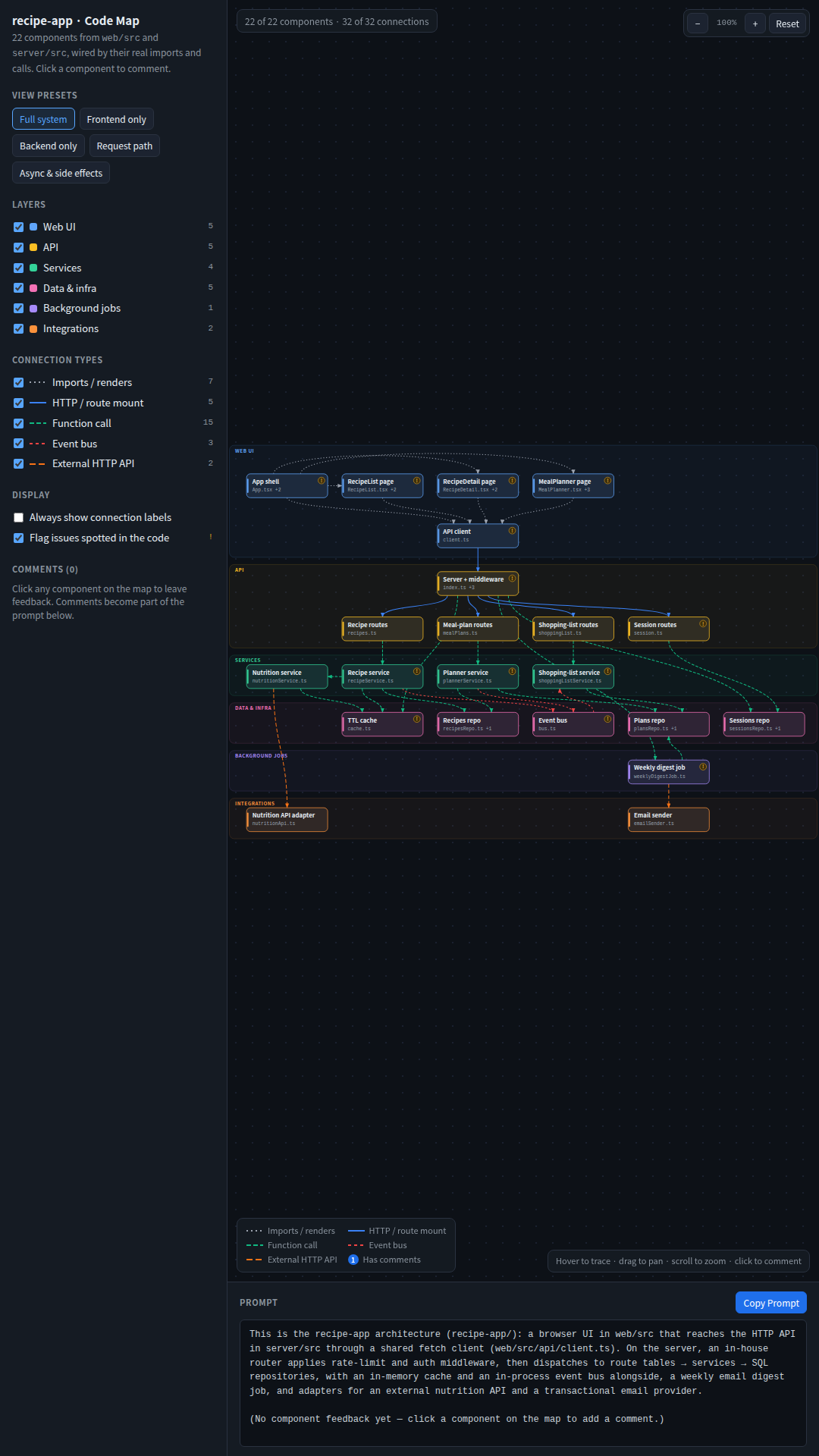Inspect the issue icon on Event bus
The width and height of the screenshot is (819, 1456).
[607, 720]
